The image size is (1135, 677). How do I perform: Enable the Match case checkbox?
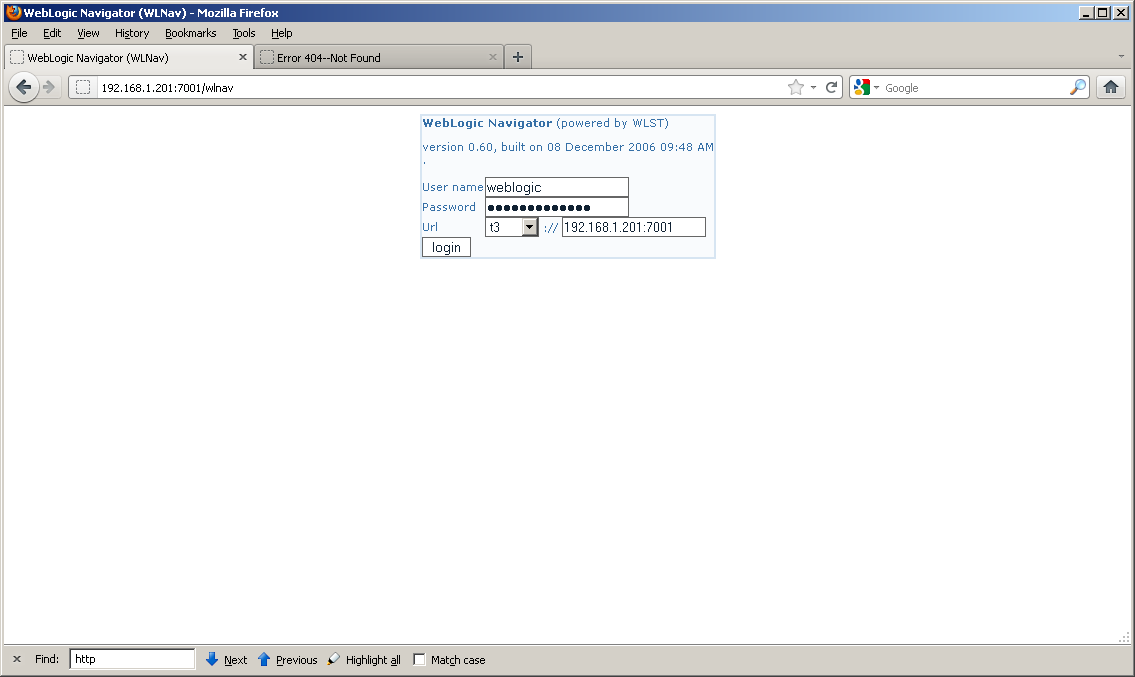418,659
